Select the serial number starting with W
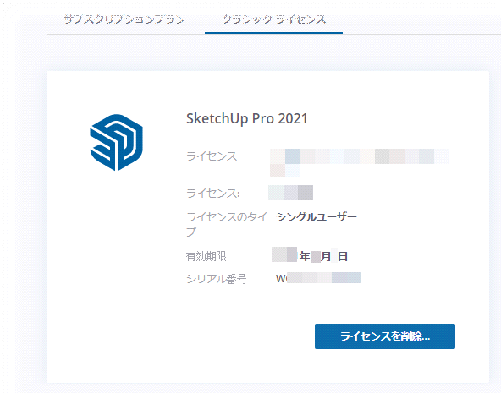 click(x=318, y=278)
